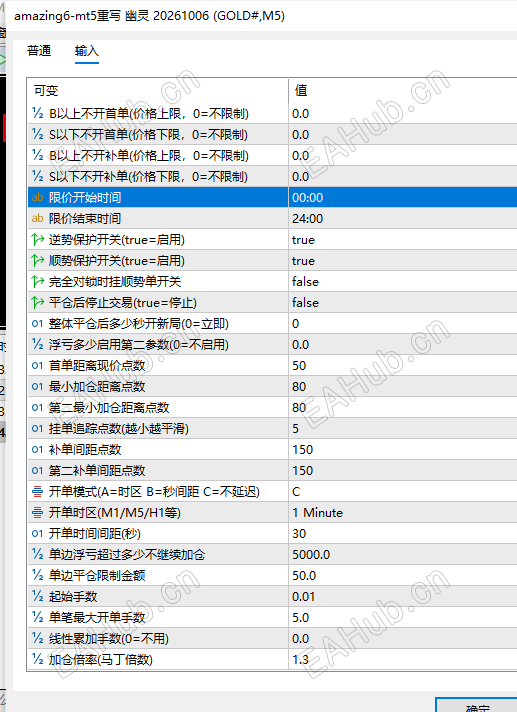
Task: Edit 限价开始时间 value 00:00
Action: (403, 198)
